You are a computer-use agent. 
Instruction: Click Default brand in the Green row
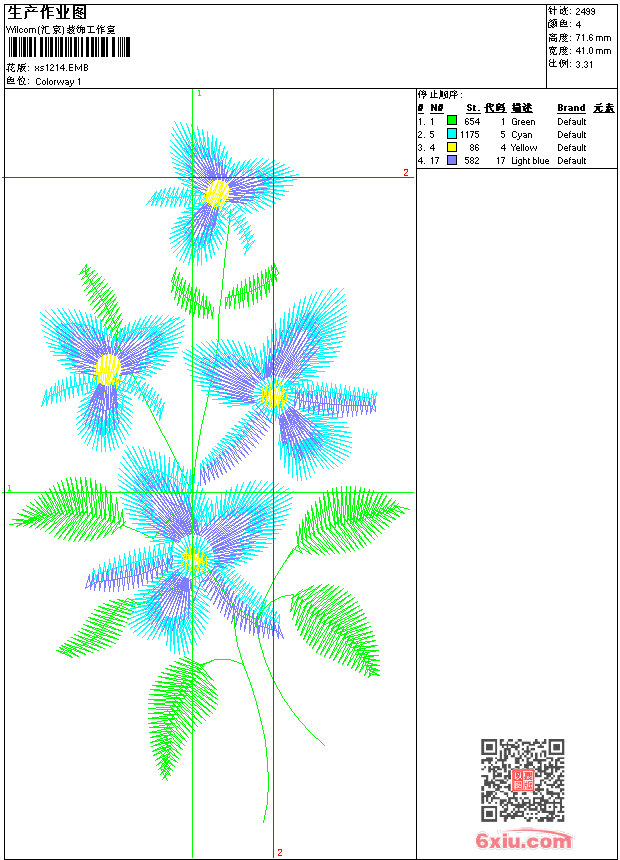[x=572, y=122]
